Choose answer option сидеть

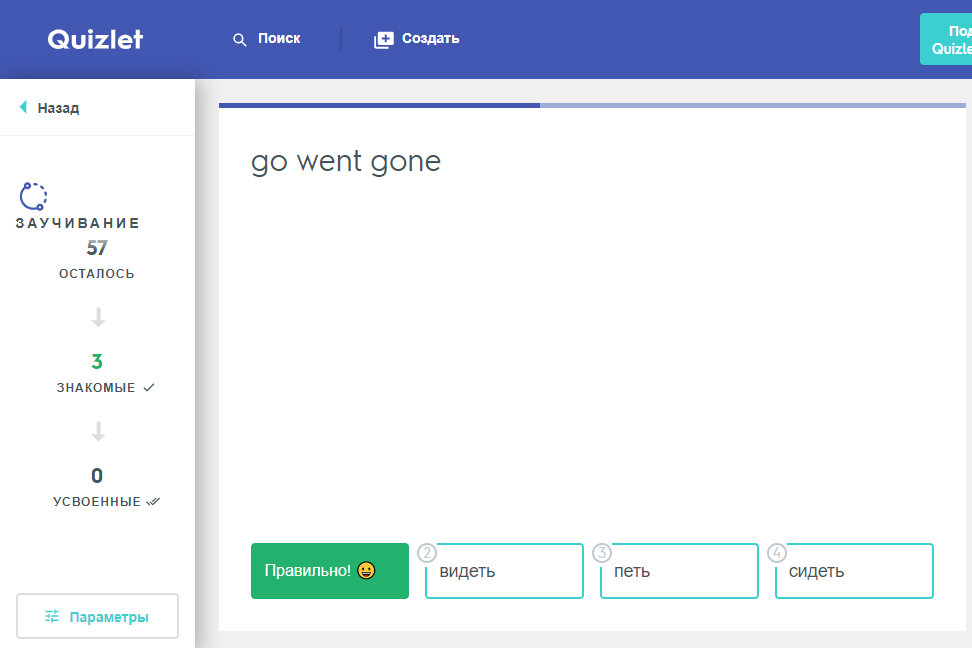pos(854,571)
